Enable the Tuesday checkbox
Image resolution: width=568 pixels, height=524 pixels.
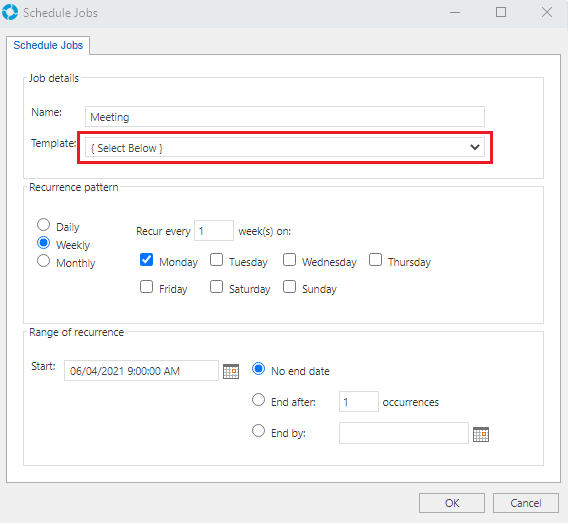(x=216, y=260)
